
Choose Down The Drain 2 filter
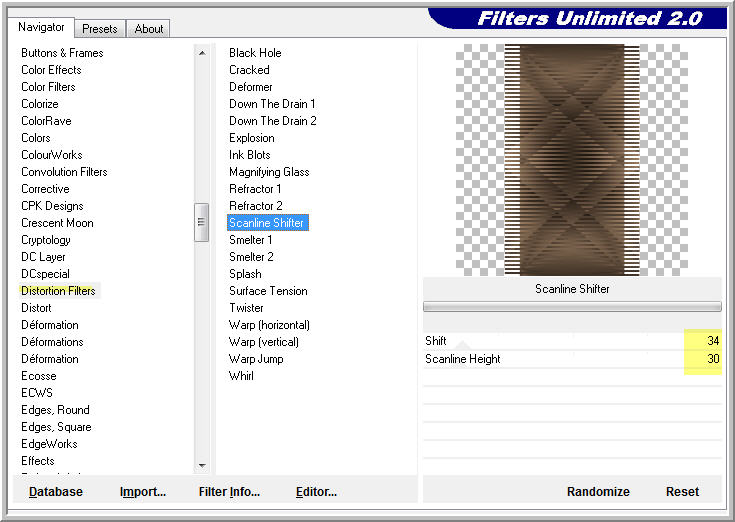[273, 121]
